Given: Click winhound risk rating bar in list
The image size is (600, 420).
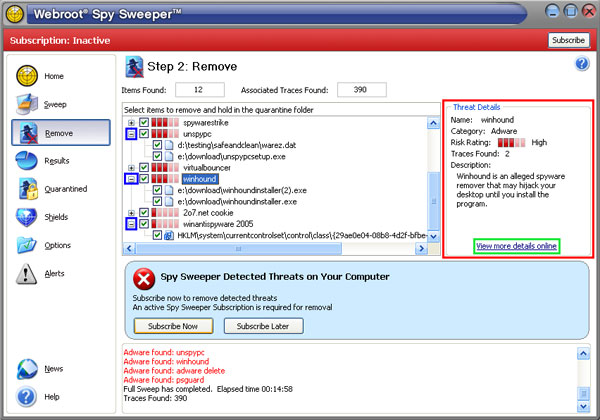Looking at the screenshot, I should 165,179.
